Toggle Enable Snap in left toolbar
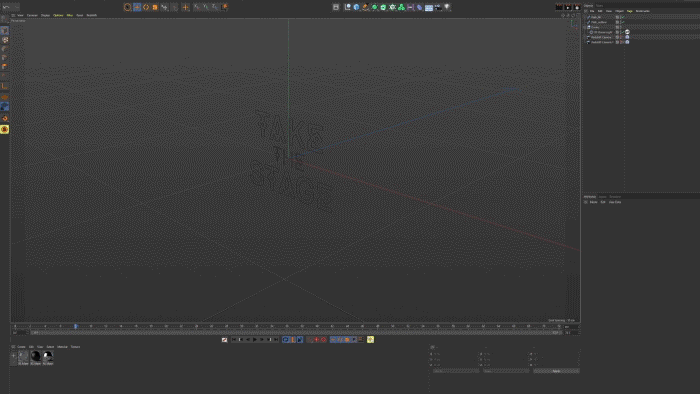Viewport: 700px width, 394px height. [4, 119]
